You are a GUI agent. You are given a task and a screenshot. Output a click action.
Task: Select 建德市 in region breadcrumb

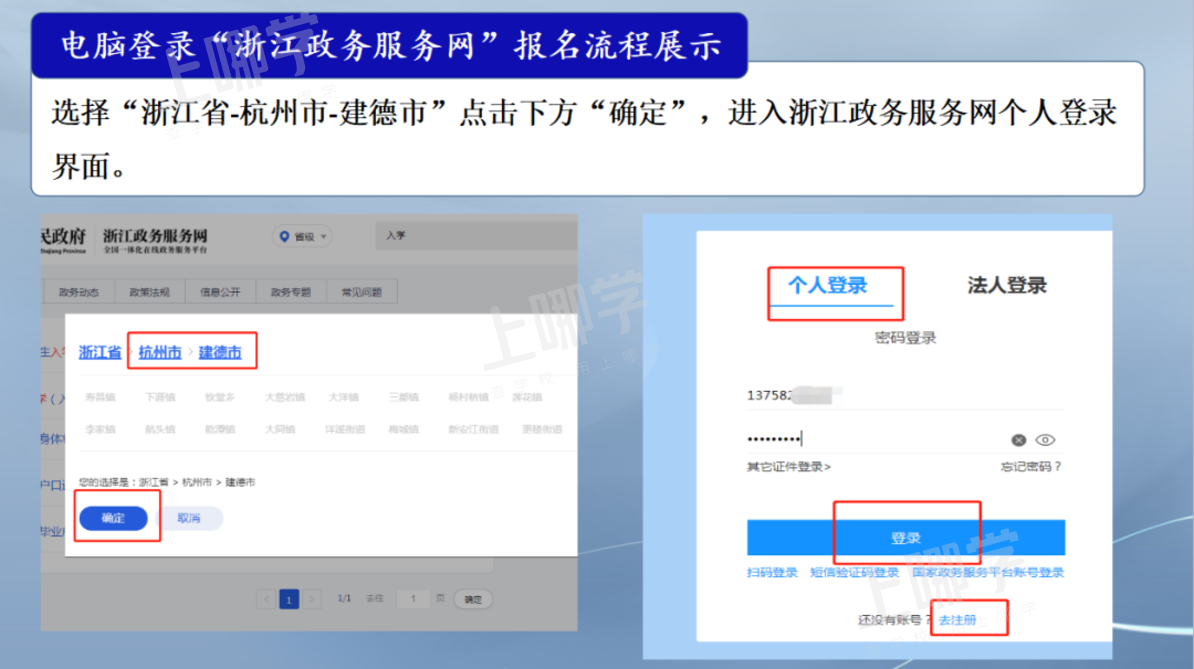[220, 352]
